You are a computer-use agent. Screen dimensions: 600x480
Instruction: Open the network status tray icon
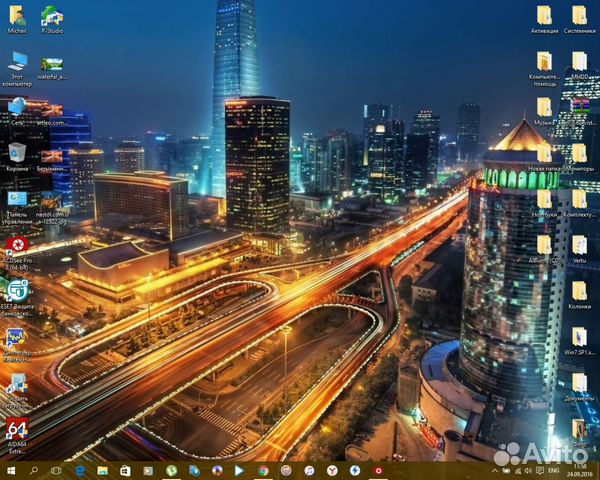tap(517, 471)
